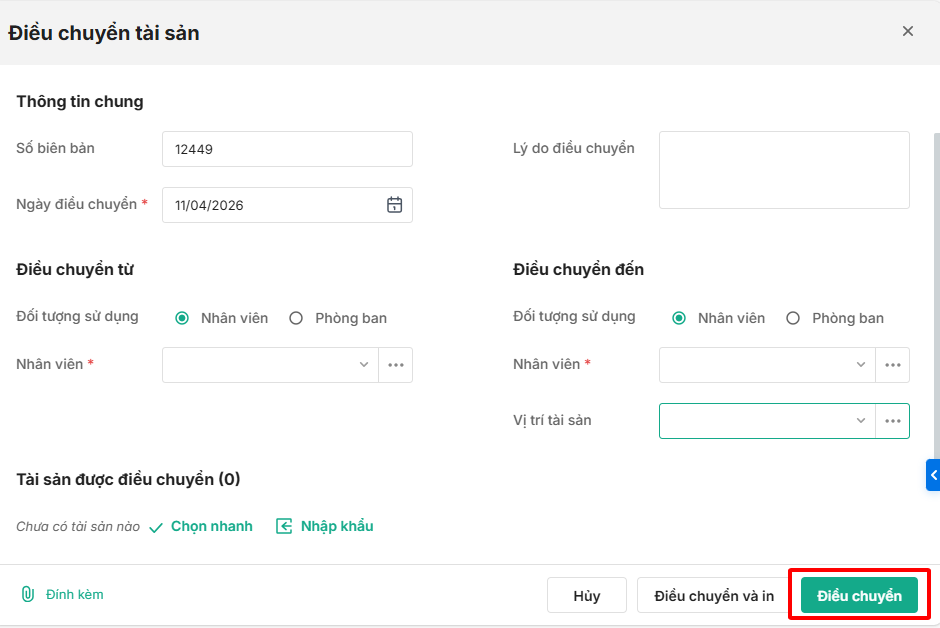Click the Hủy button

(587, 596)
